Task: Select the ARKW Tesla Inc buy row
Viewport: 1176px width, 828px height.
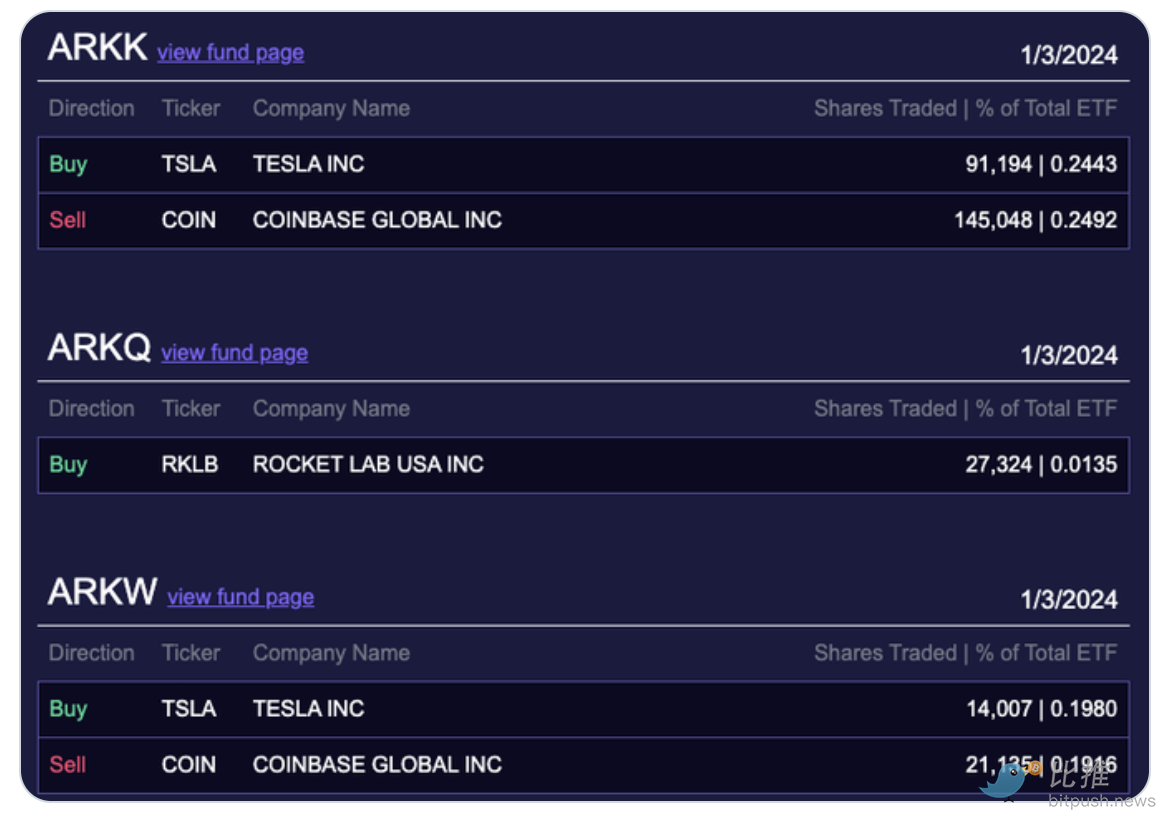Action: pyautogui.click(x=583, y=709)
